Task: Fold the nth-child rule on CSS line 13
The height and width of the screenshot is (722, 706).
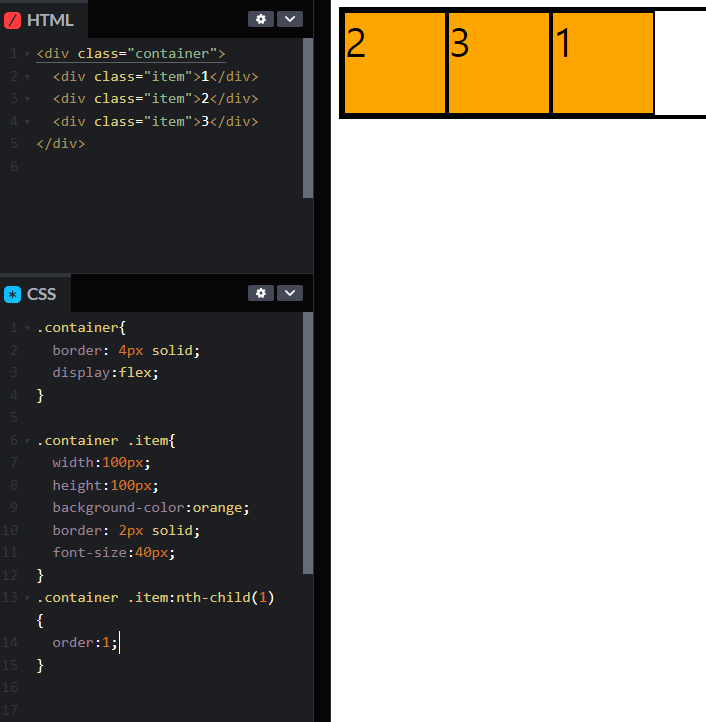Action: (27, 598)
